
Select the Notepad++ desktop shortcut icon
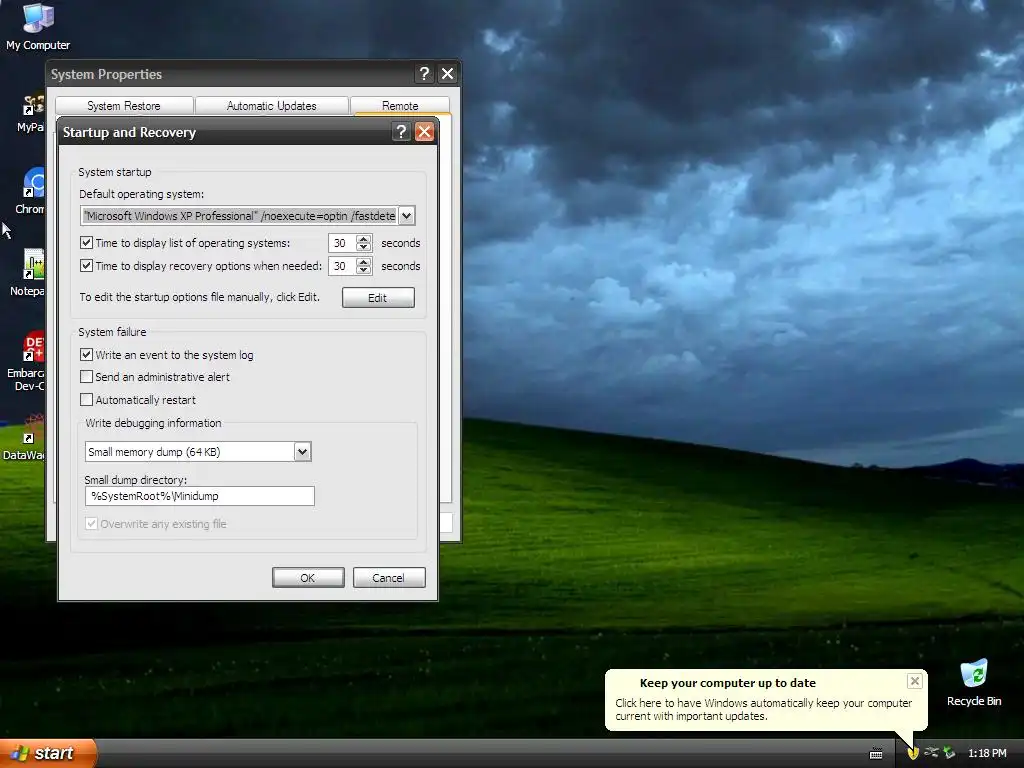28,272
